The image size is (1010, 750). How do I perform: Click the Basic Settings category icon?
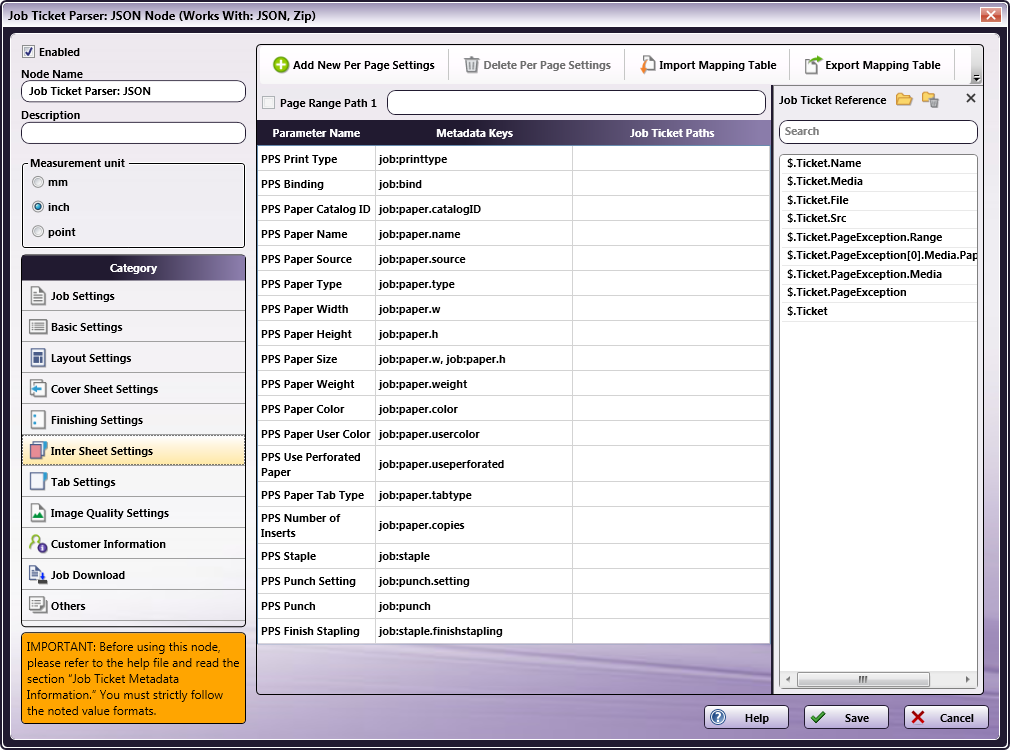[38, 327]
